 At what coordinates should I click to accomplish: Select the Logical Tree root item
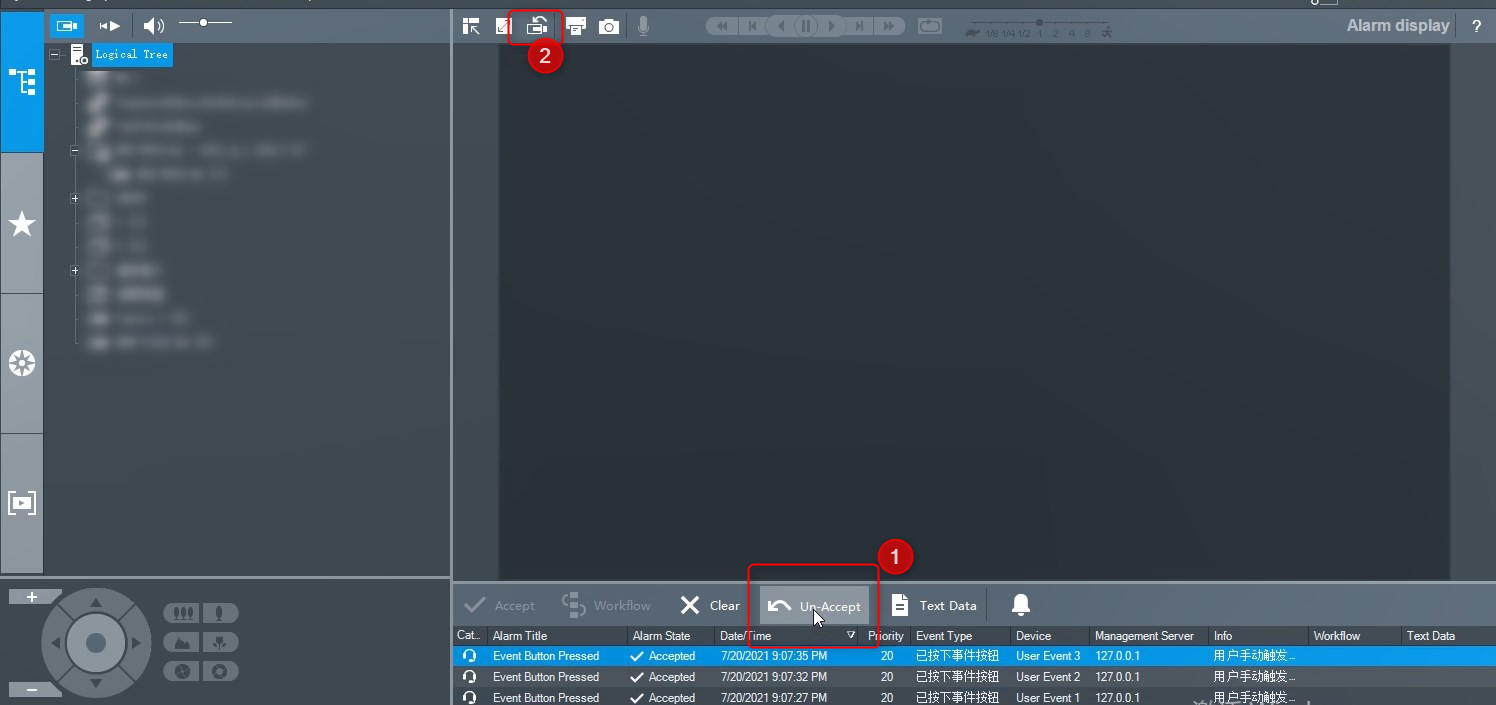coord(132,54)
